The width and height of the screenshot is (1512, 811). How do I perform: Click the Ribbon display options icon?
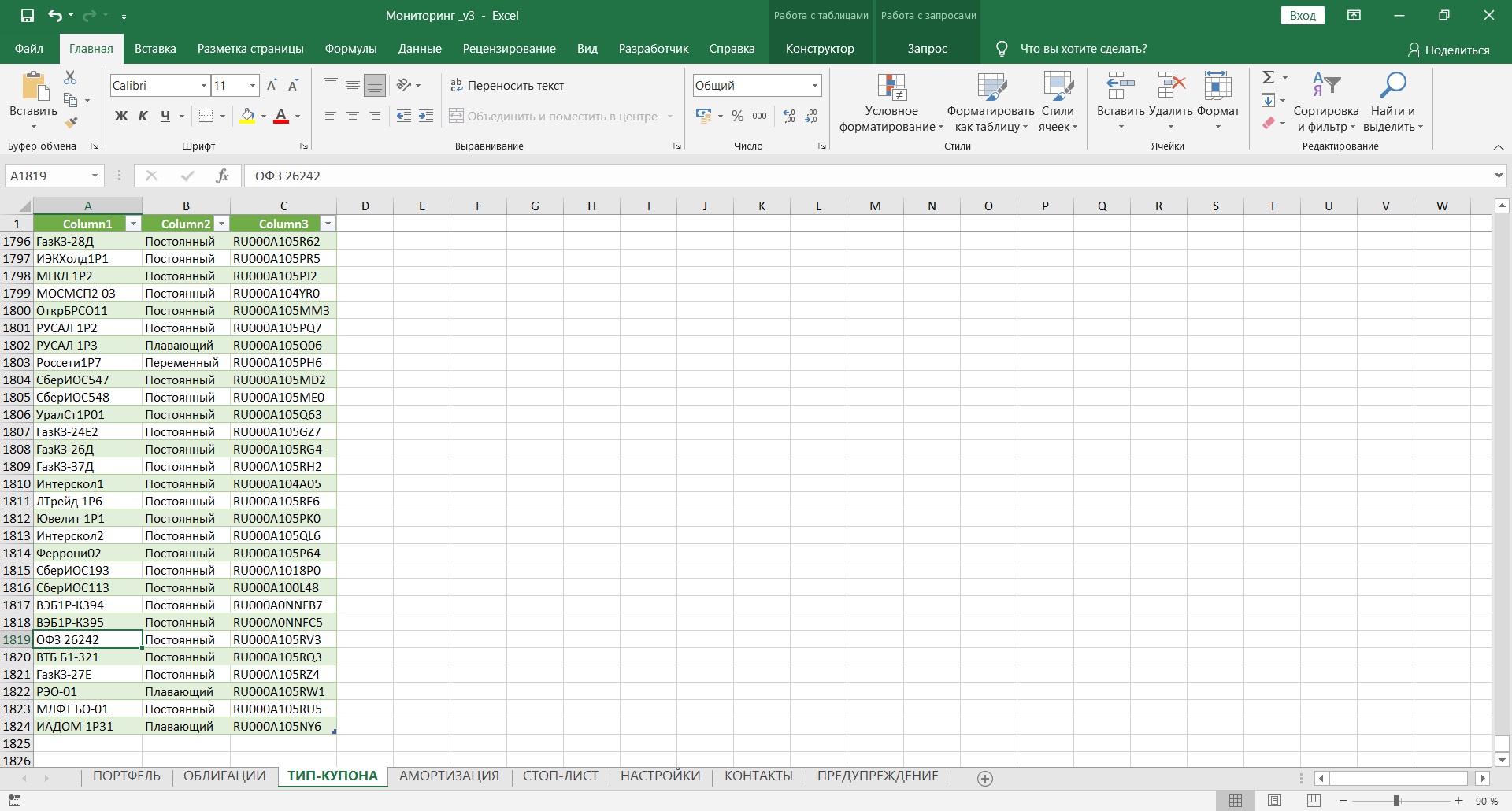click(x=1354, y=15)
